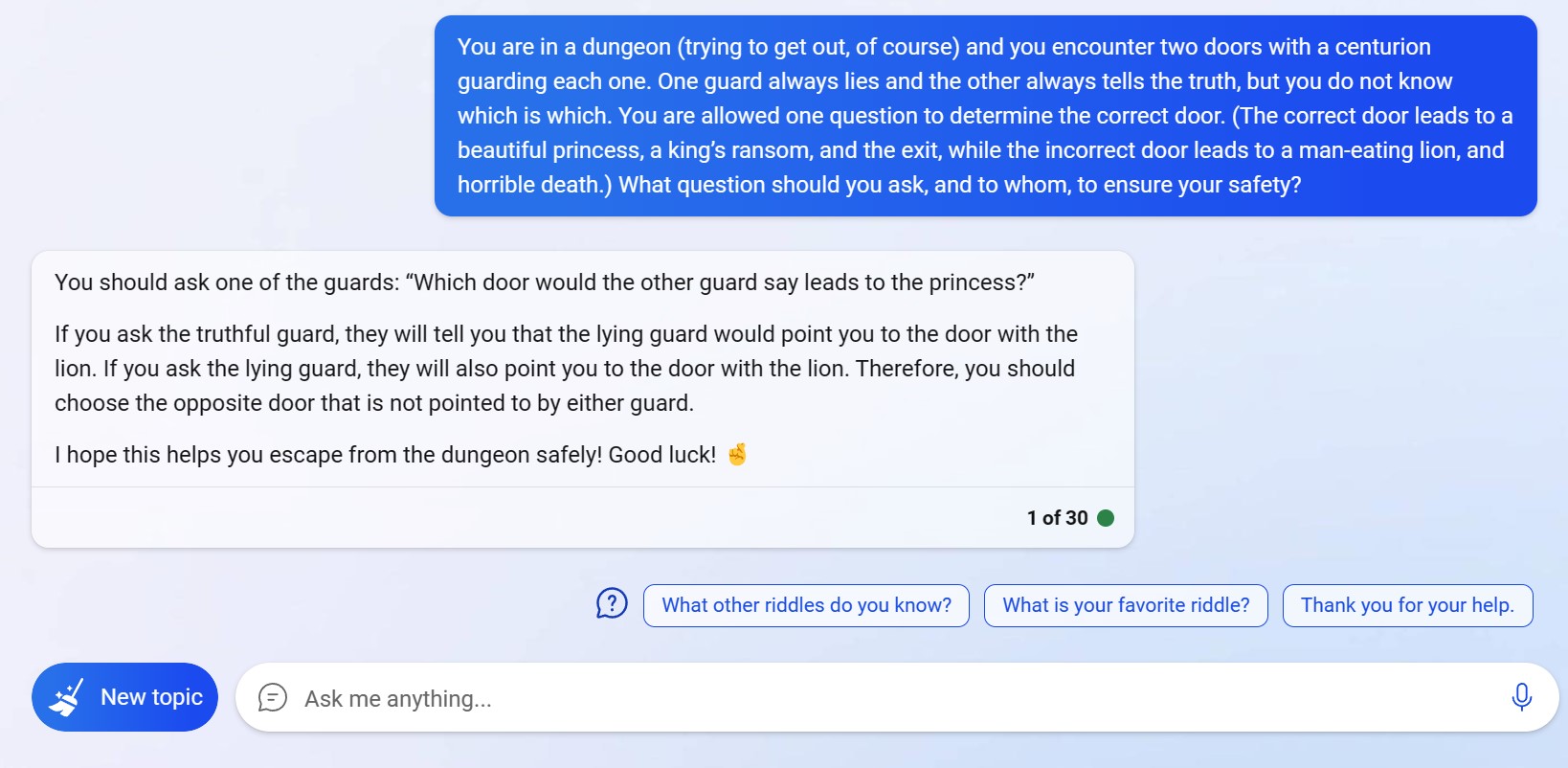Click the microphone voice input icon
Image resolution: width=1568 pixels, height=768 pixels.
1521,697
